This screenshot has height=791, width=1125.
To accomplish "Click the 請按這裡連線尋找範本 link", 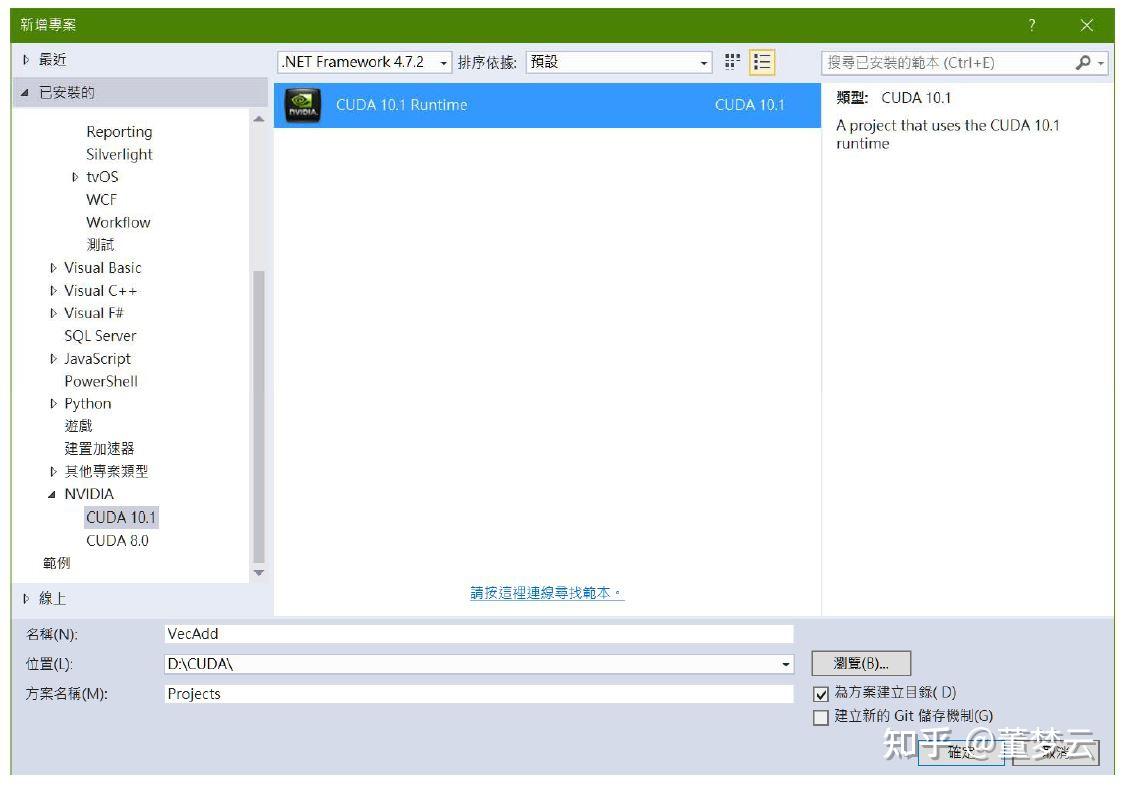I will tap(543, 591).
